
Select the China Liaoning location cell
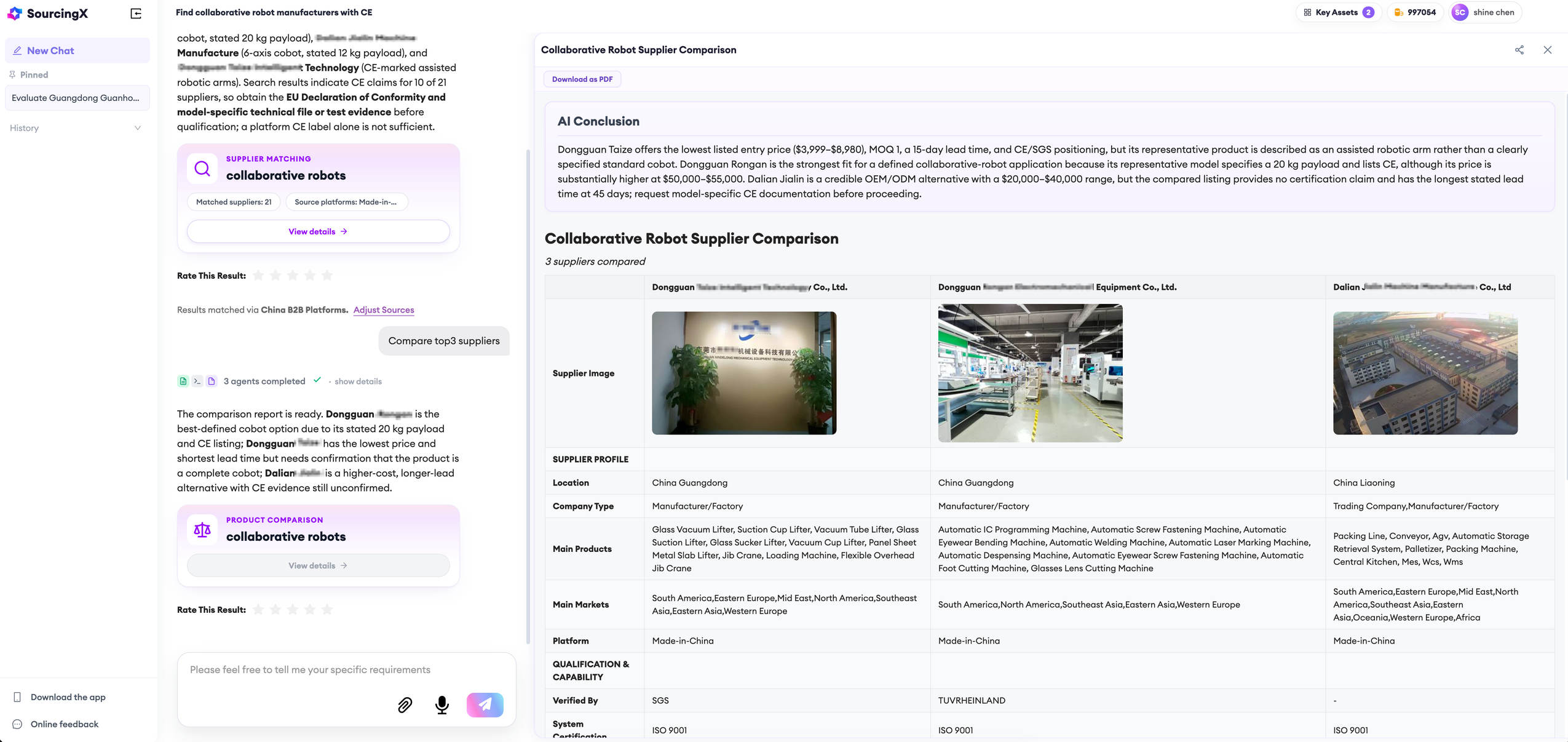1440,483
